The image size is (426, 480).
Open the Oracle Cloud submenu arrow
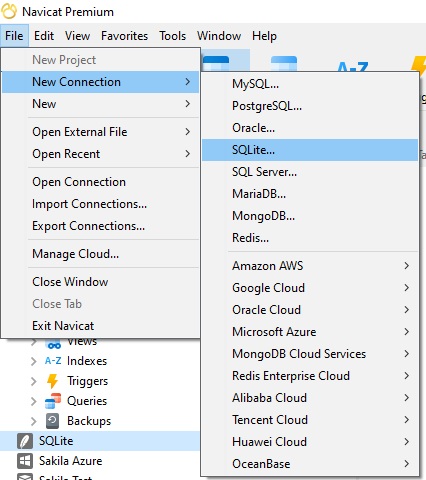406,310
